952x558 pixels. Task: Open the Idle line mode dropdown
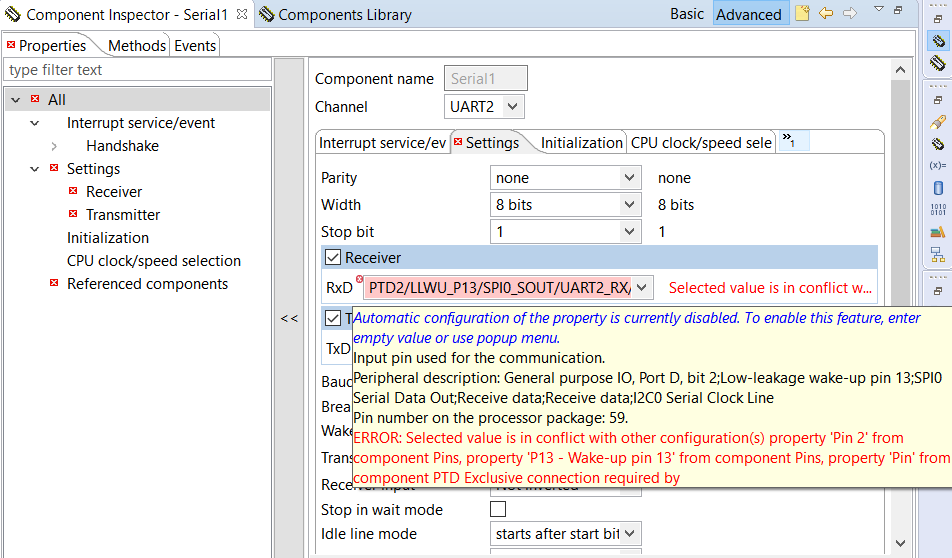[x=630, y=534]
